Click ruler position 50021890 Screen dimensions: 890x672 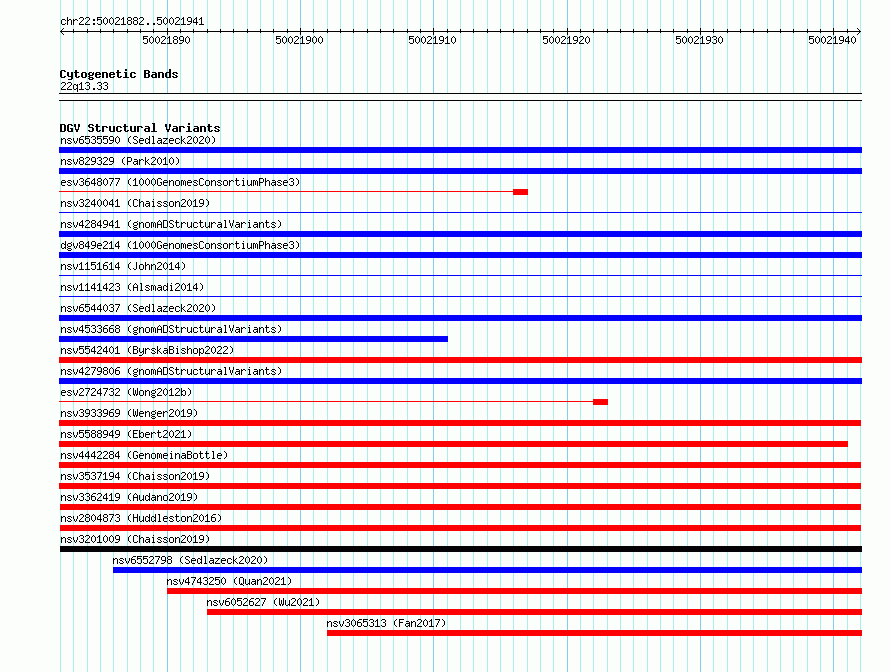coord(166,40)
